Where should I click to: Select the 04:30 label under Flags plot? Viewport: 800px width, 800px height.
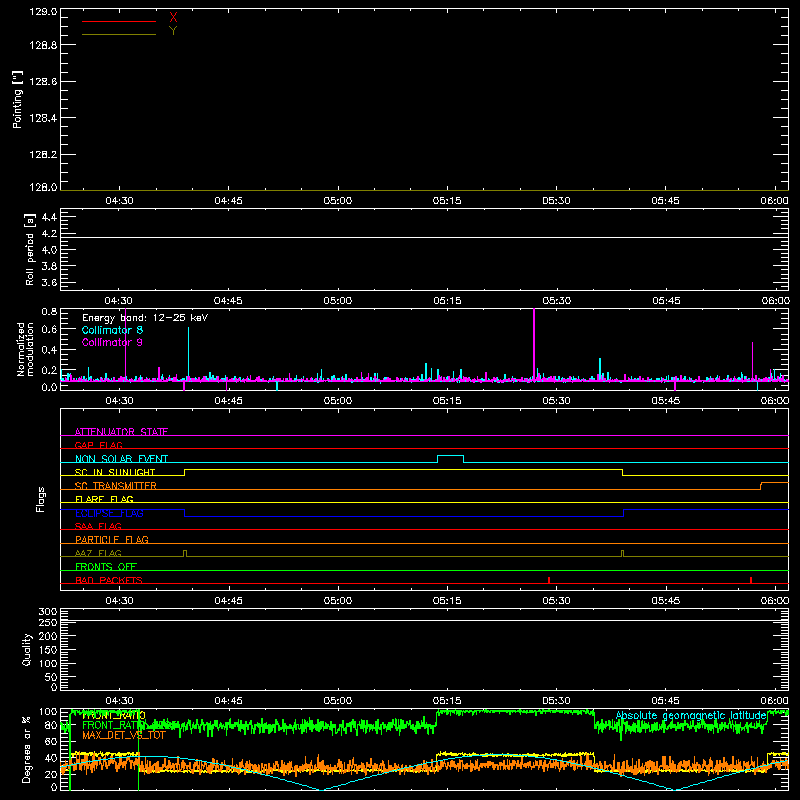[x=119, y=601]
